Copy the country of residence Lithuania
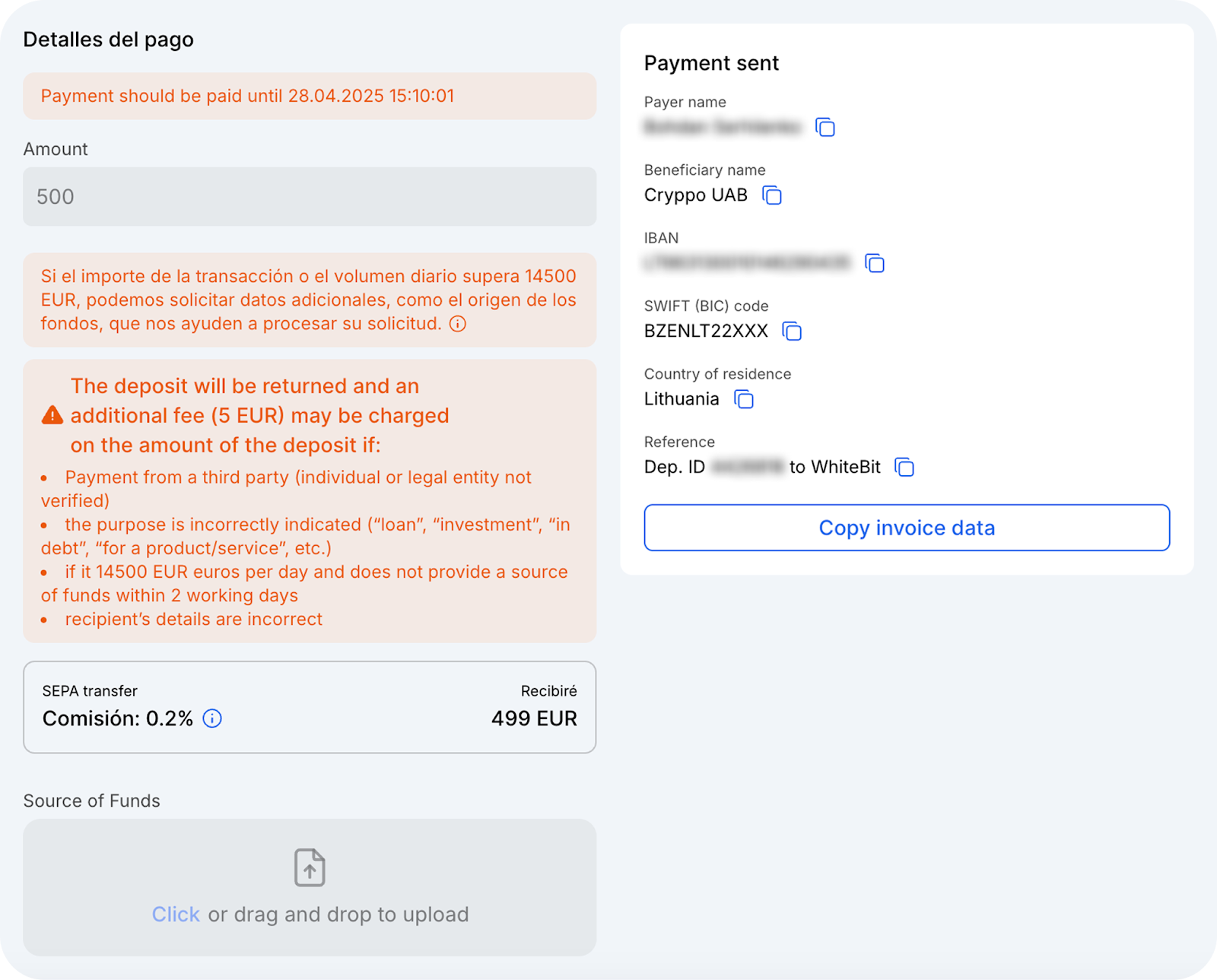 [743, 399]
